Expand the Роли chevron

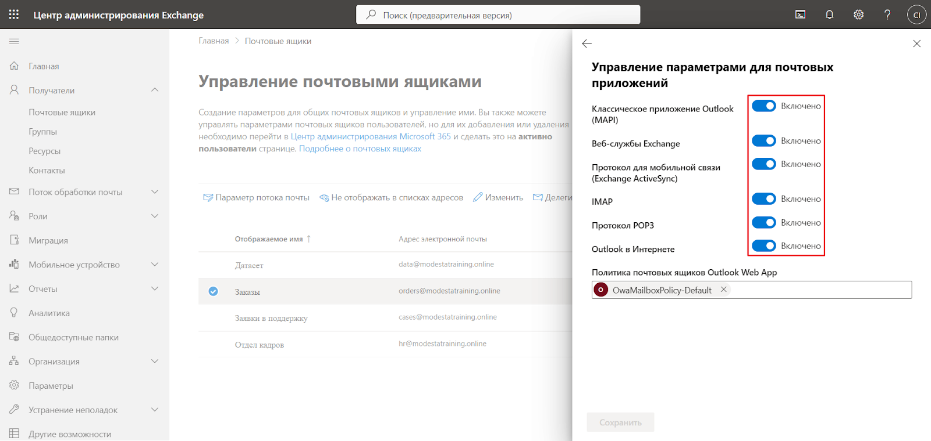coord(155,216)
